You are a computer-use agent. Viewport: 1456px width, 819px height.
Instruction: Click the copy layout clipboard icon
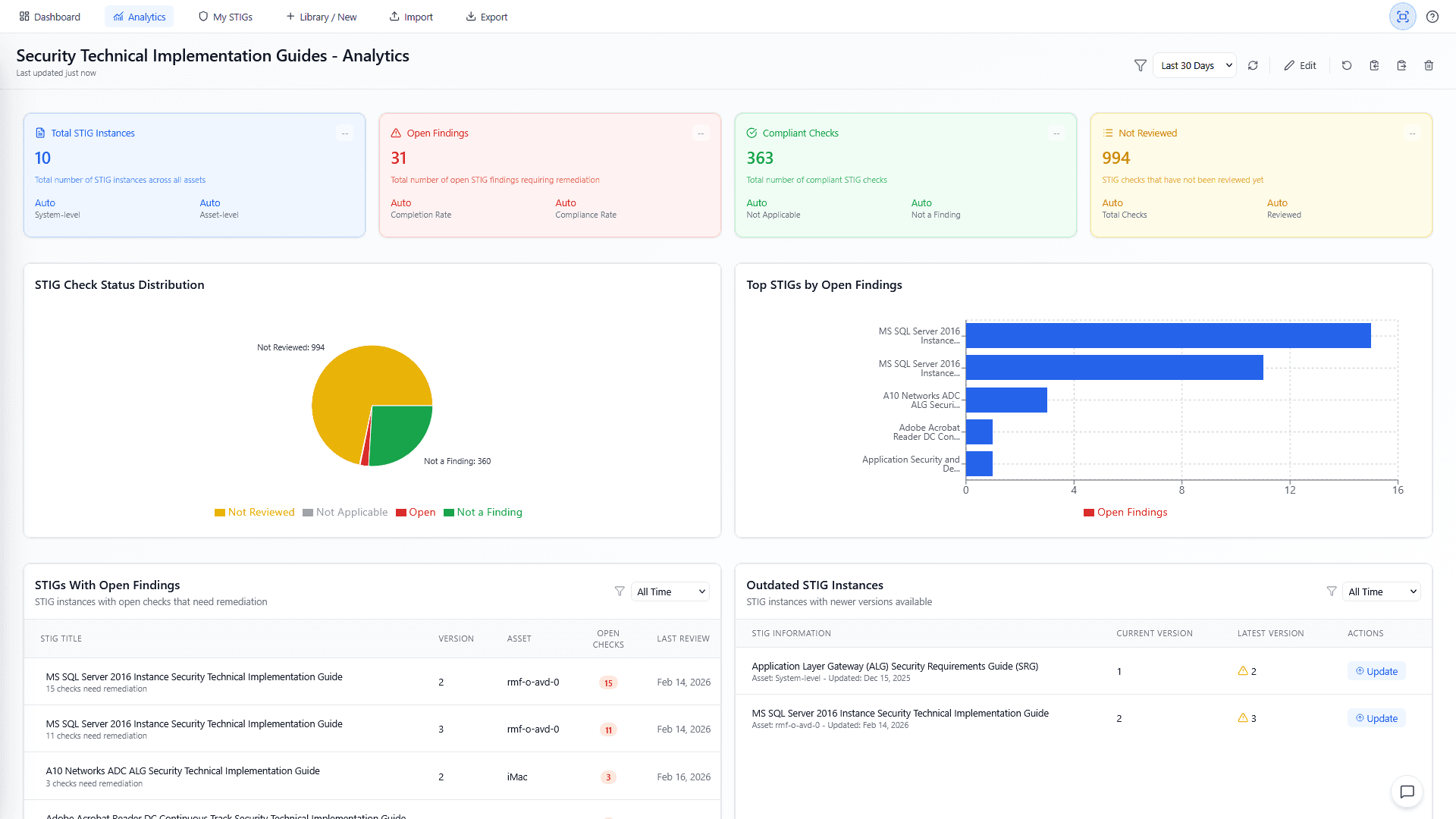1401,65
